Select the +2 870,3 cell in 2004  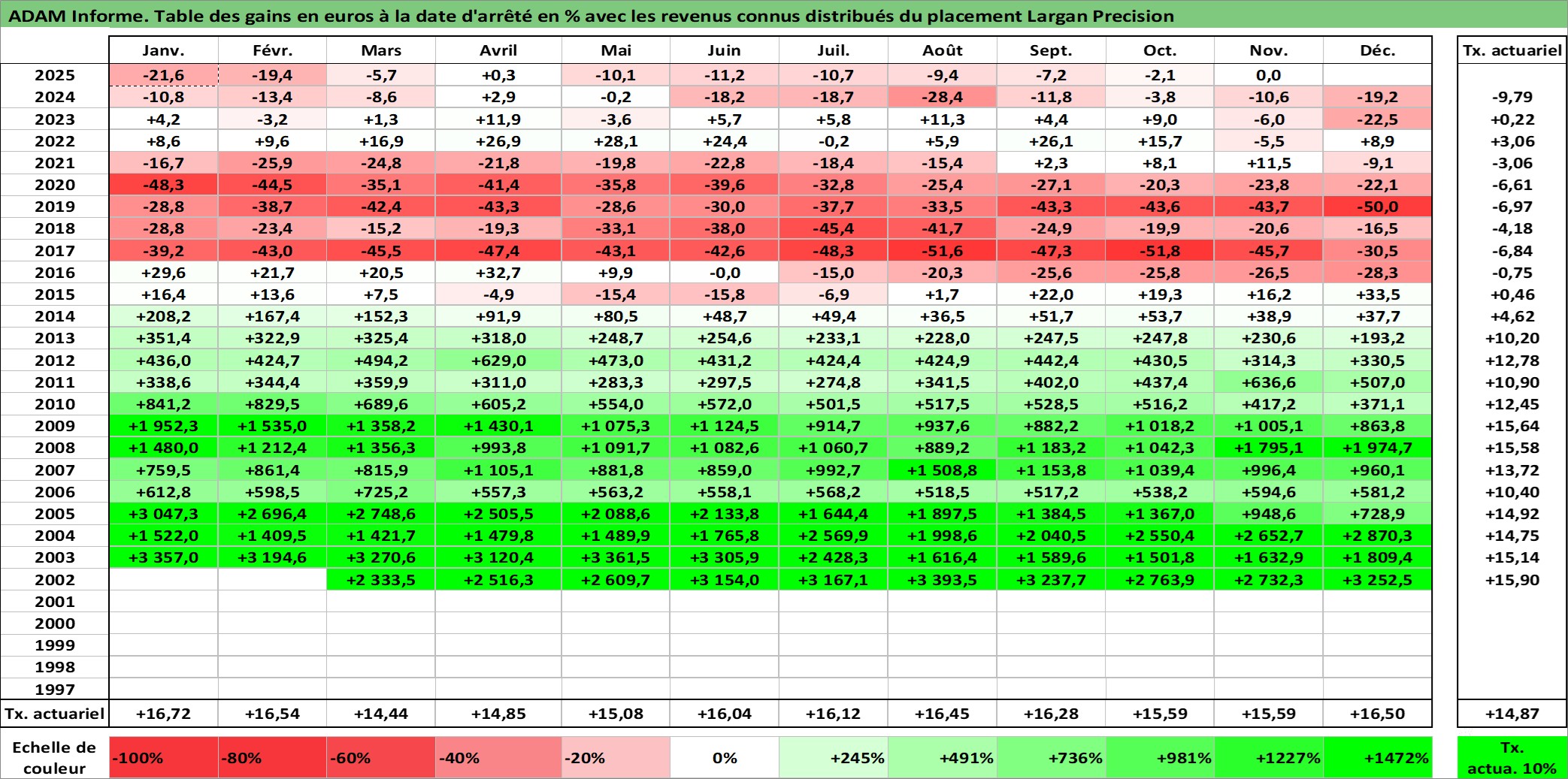tap(1377, 536)
